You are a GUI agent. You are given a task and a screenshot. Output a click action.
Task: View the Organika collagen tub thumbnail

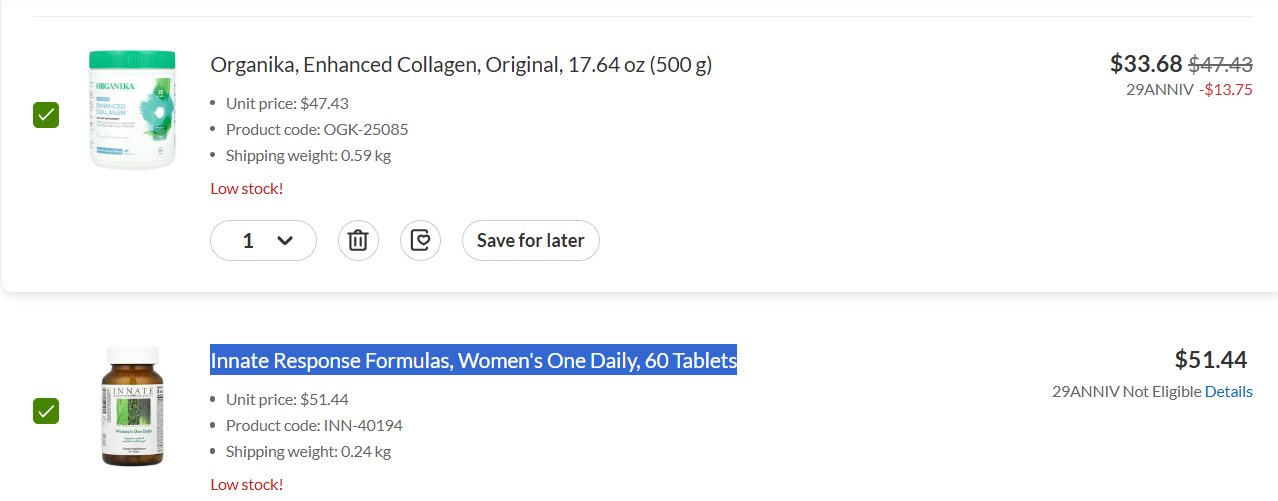132,110
